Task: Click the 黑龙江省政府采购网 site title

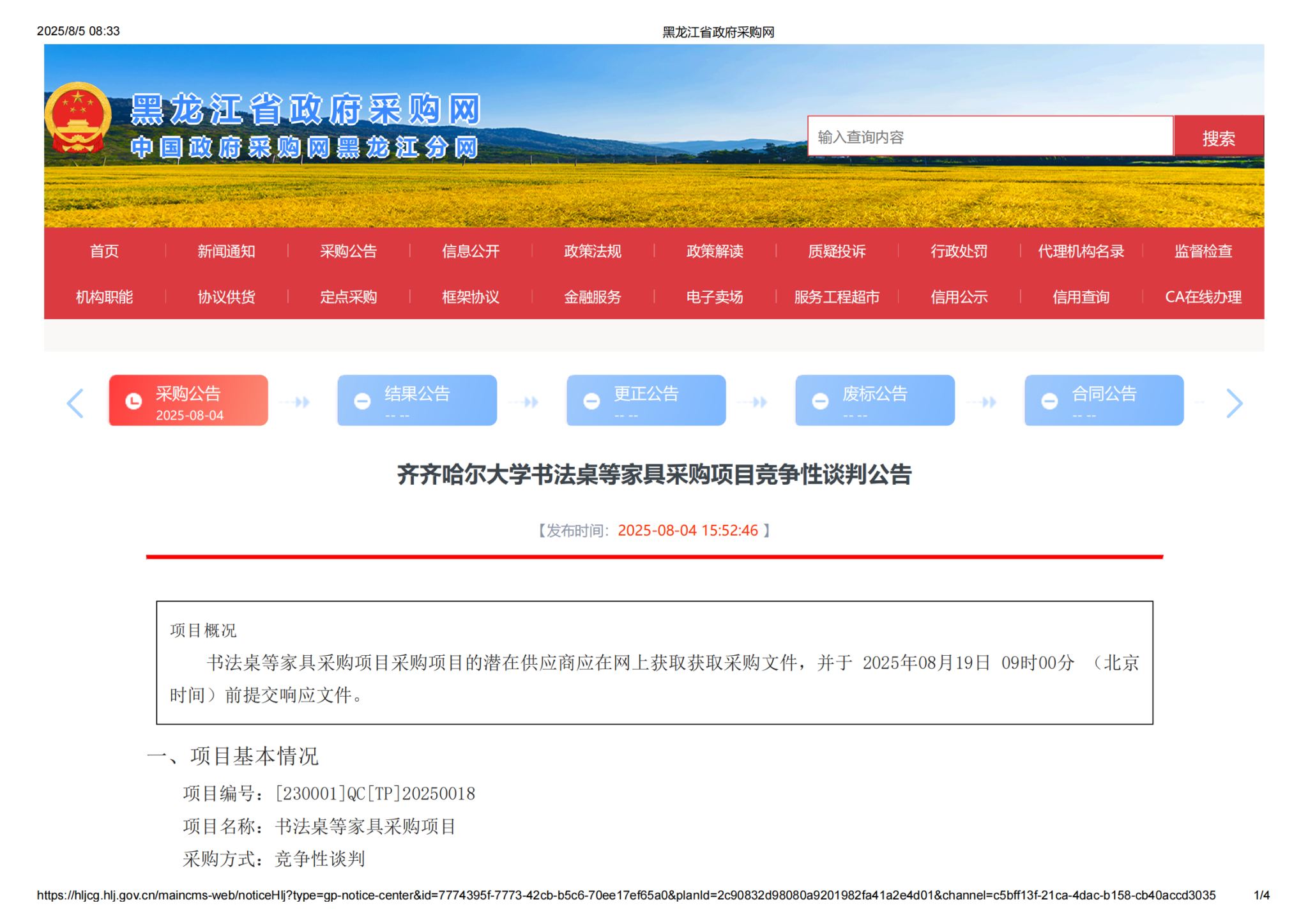Action: coord(305,109)
